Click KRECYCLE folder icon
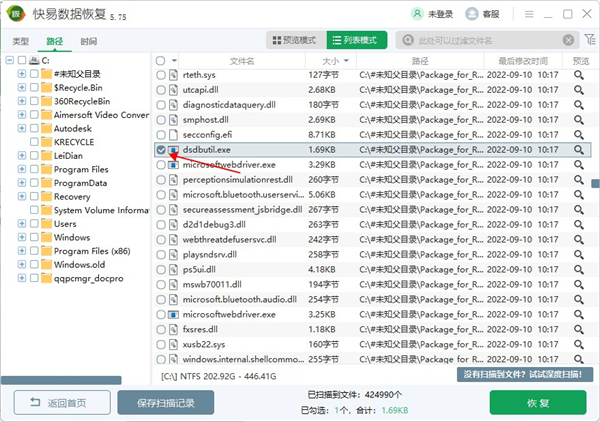 coord(46,142)
